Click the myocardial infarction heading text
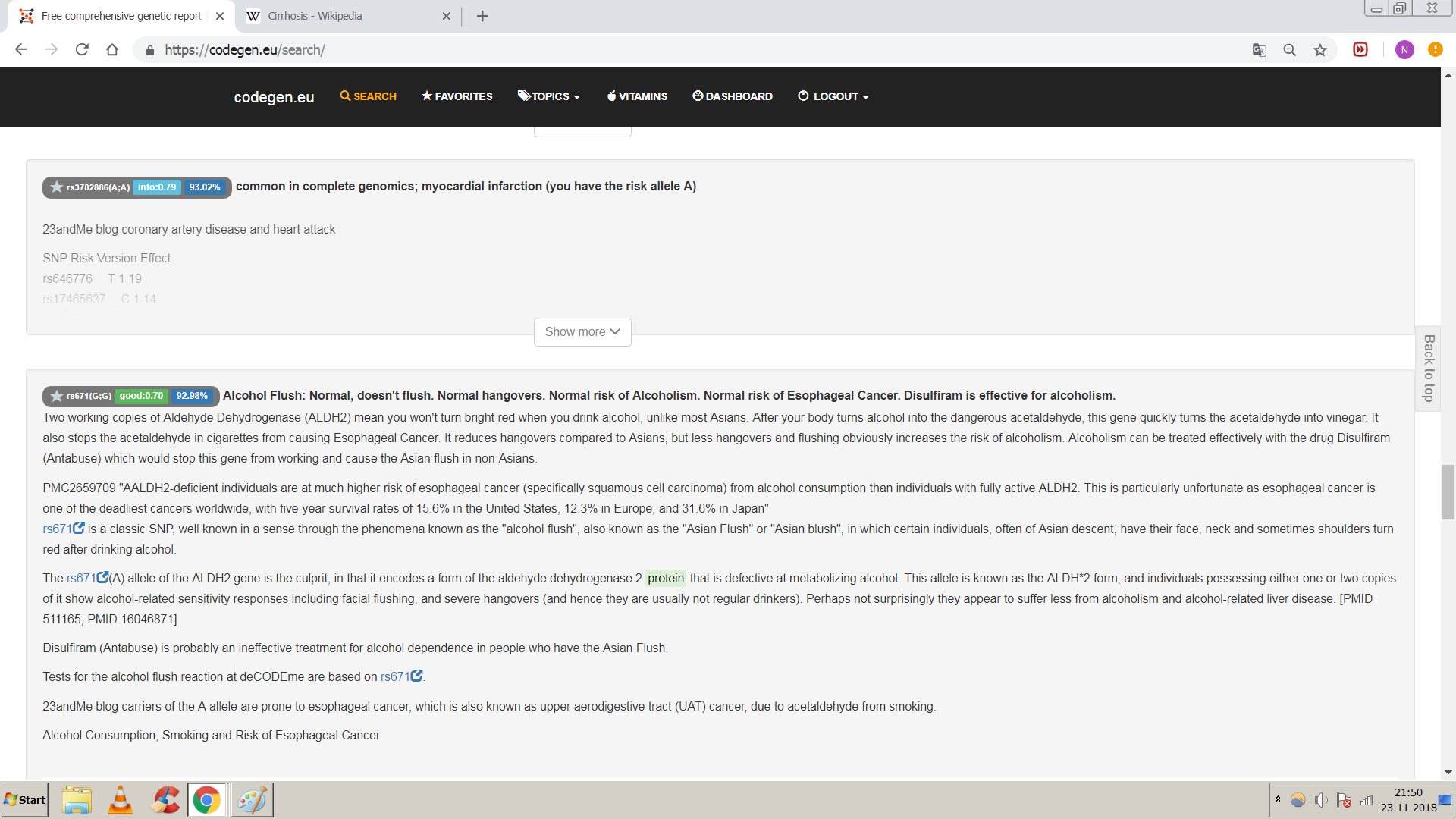This screenshot has width=1456, height=819. click(466, 187)
